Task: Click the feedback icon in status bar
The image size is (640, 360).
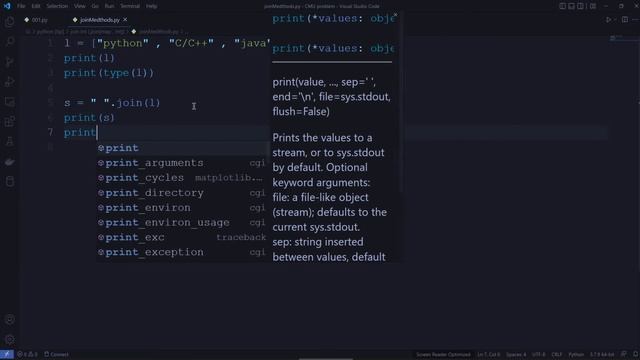Action: tap(624, 354)
